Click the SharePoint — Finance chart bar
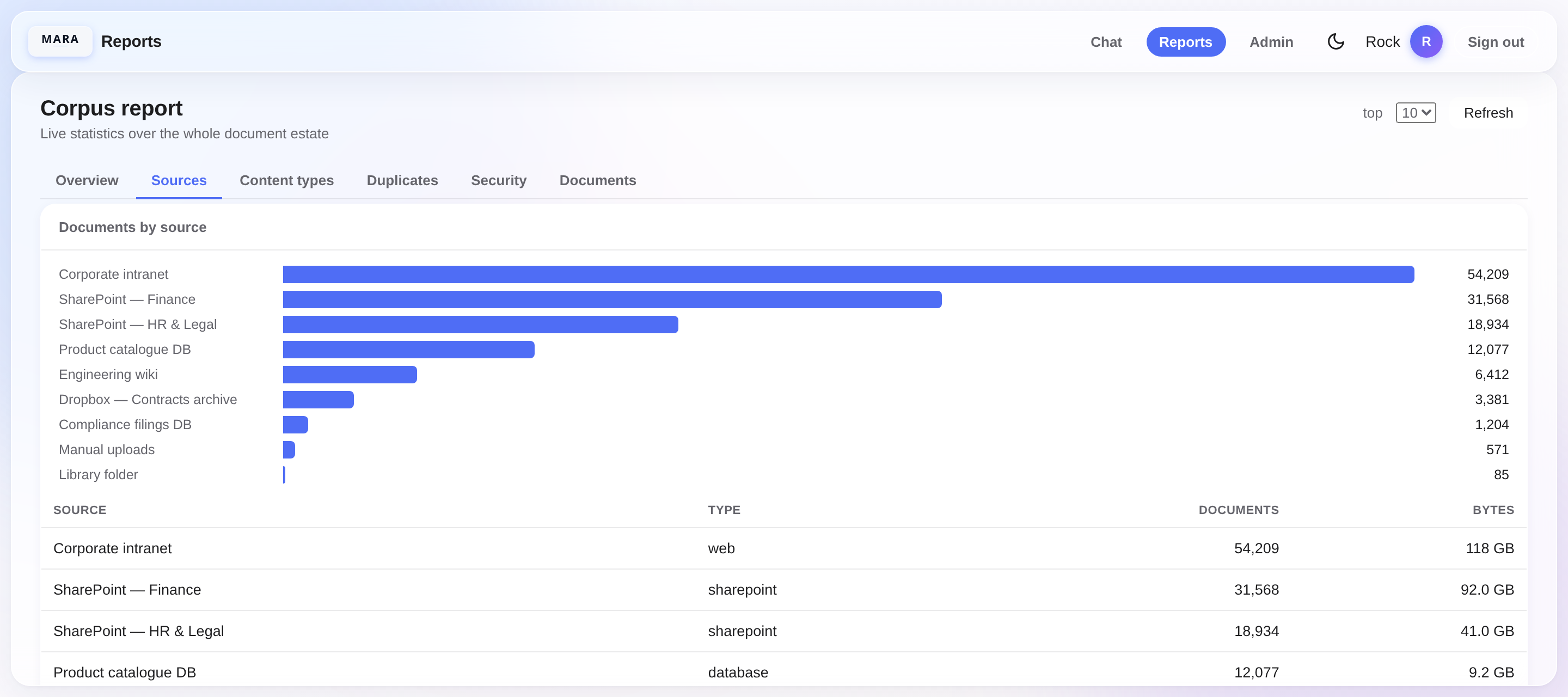Image resolution: width=1568 pixels, height=697 pixels. coord(612,299)
